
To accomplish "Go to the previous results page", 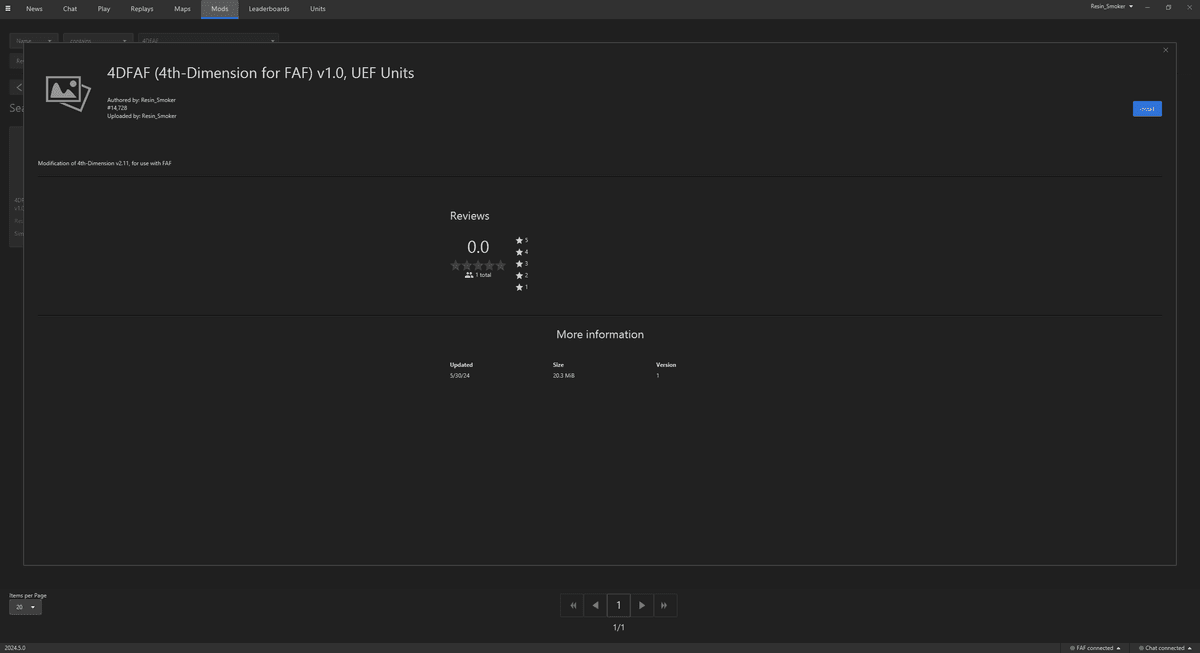I will tap(596, 605).
